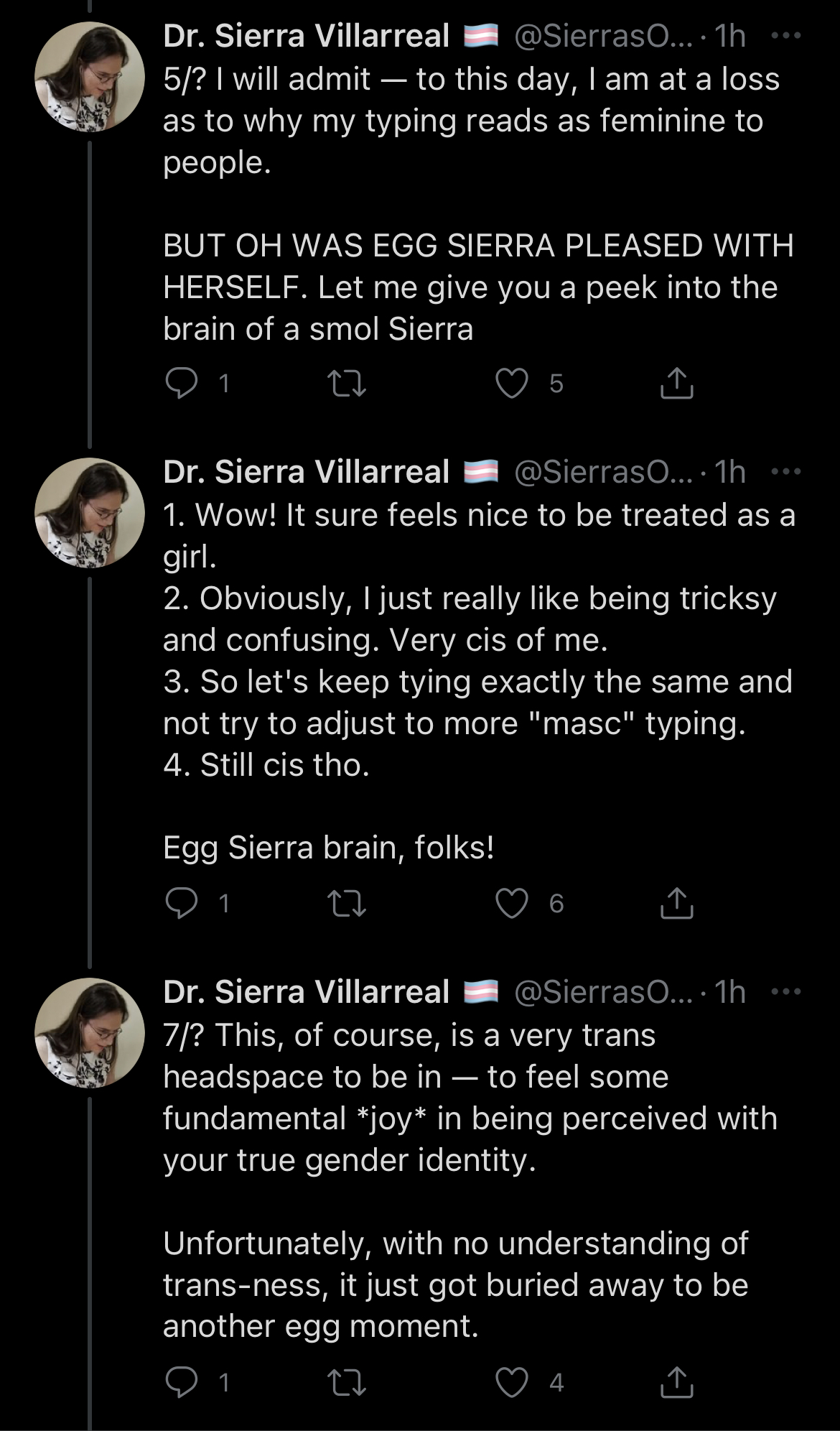Open Dr. Sierra Villarreal's name on first tweet
Image resolution: width=840 pixels, height=1431 pixels.
(306, 36)
